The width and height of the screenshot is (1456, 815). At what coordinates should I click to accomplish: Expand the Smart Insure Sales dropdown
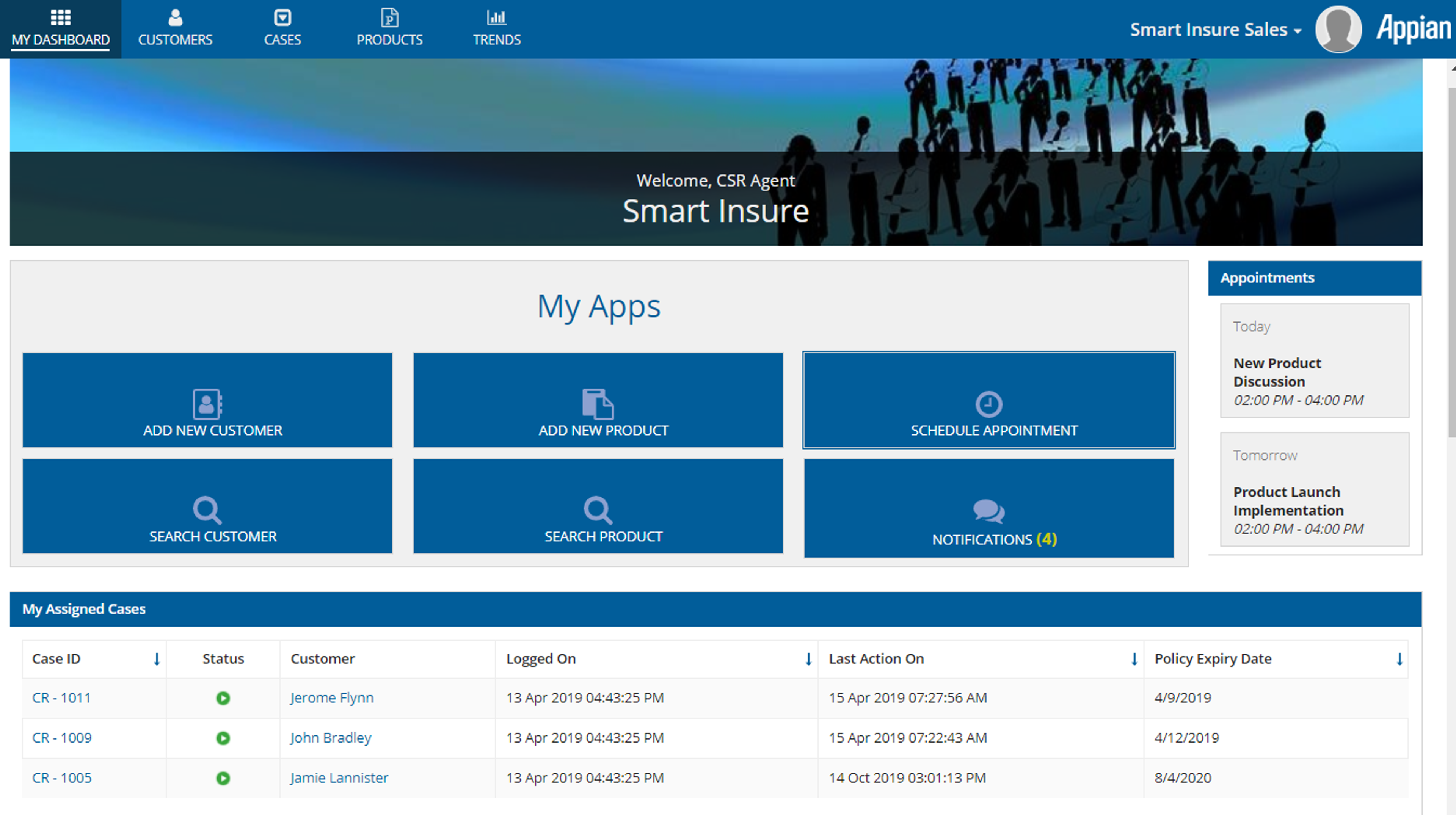point(1215,30)
